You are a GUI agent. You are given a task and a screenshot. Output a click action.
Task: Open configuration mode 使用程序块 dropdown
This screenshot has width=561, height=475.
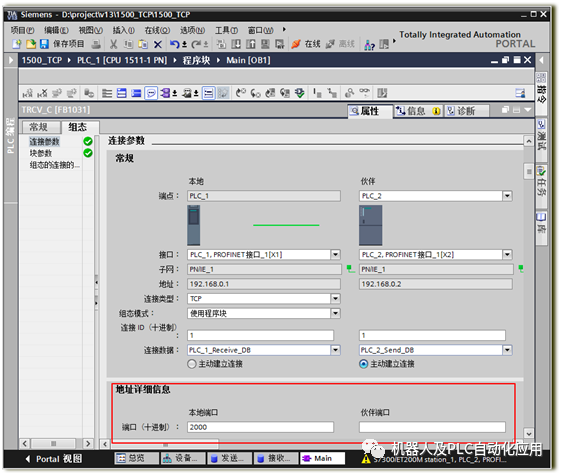[335, 314]
